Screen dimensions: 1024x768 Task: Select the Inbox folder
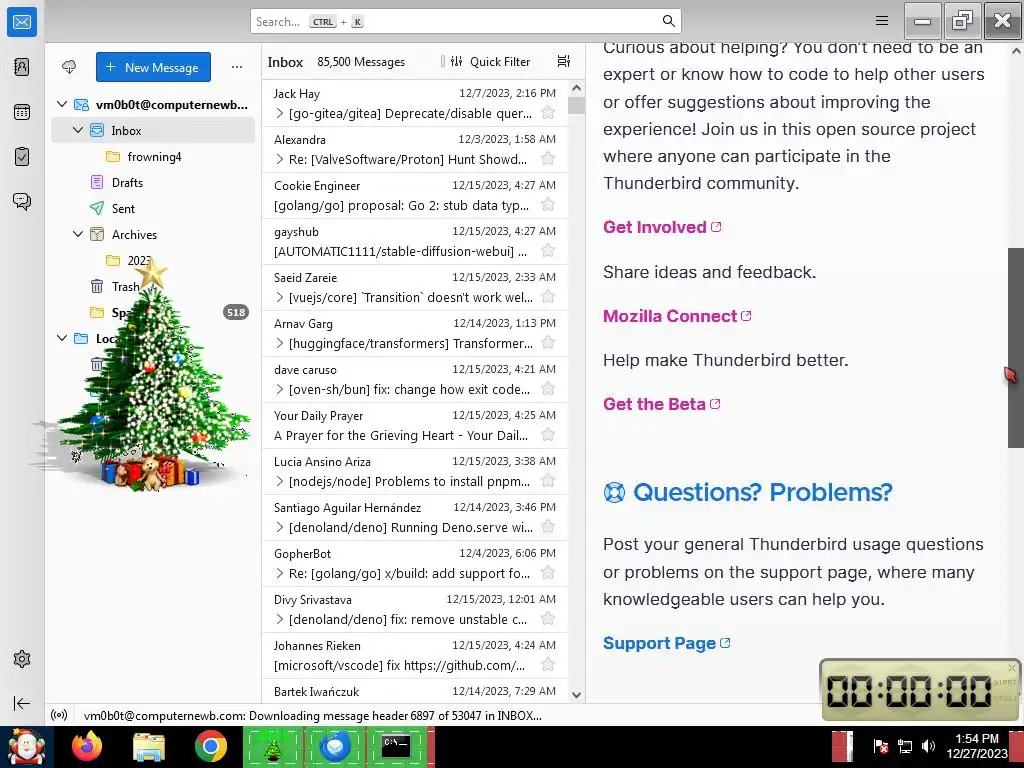[x=153, y=131]
